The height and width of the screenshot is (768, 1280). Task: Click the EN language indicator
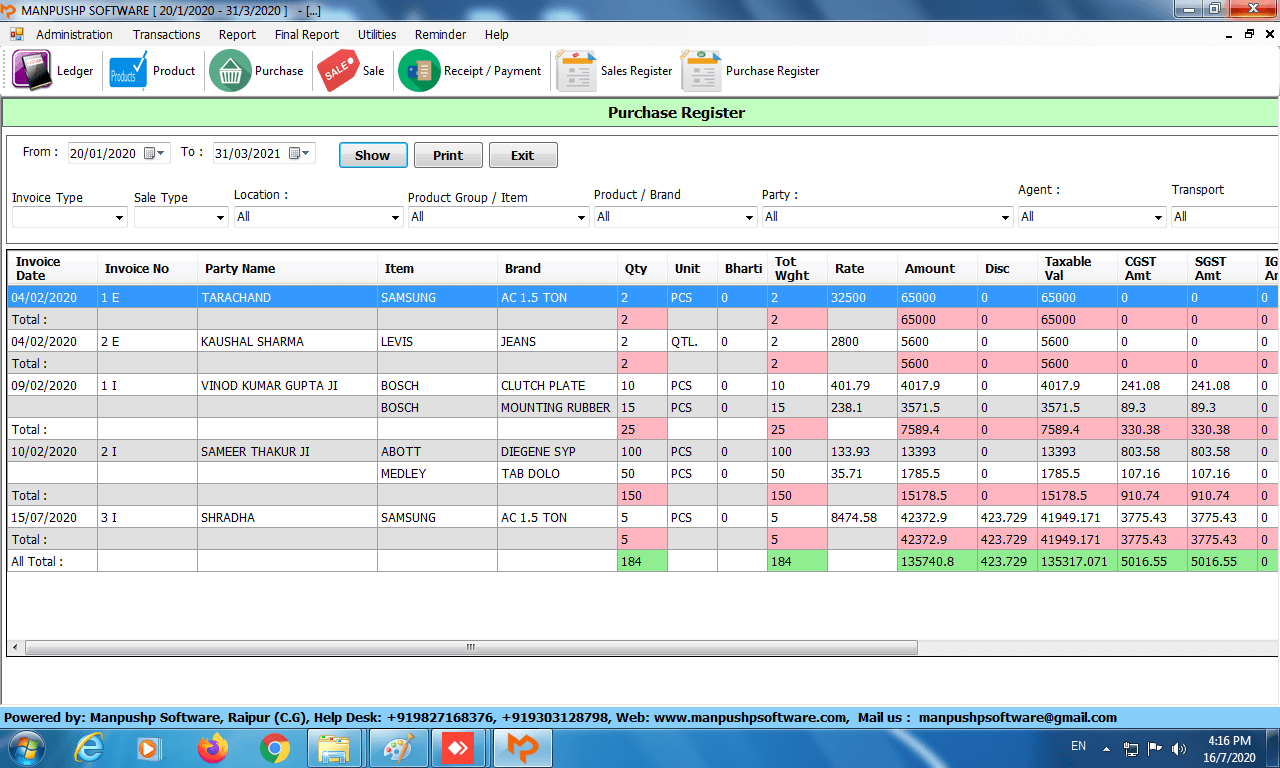1078,746
